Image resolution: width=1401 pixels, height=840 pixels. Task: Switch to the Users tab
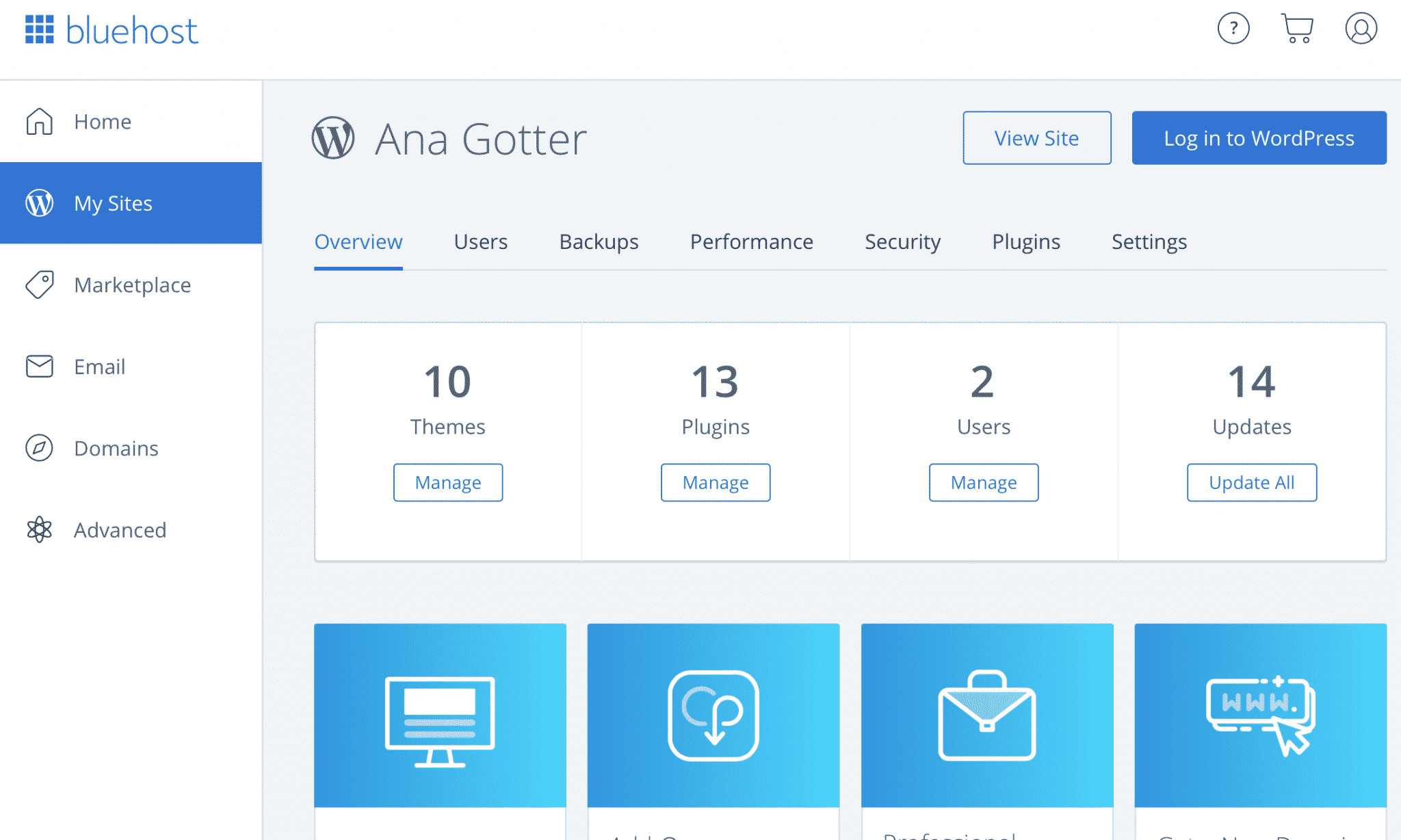pos(481,242)
